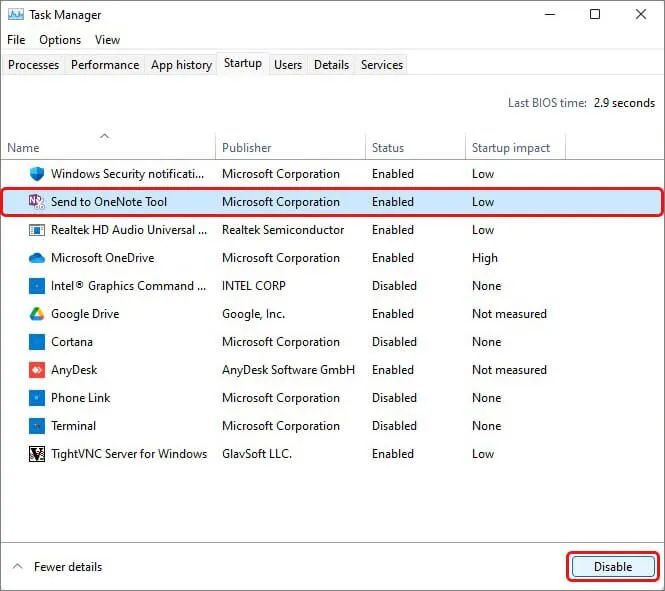Select the Google Drive entry name
Image resolution: width=665 pixels, height=591 pixels.
pyautogui.click(x=85, y=314)
